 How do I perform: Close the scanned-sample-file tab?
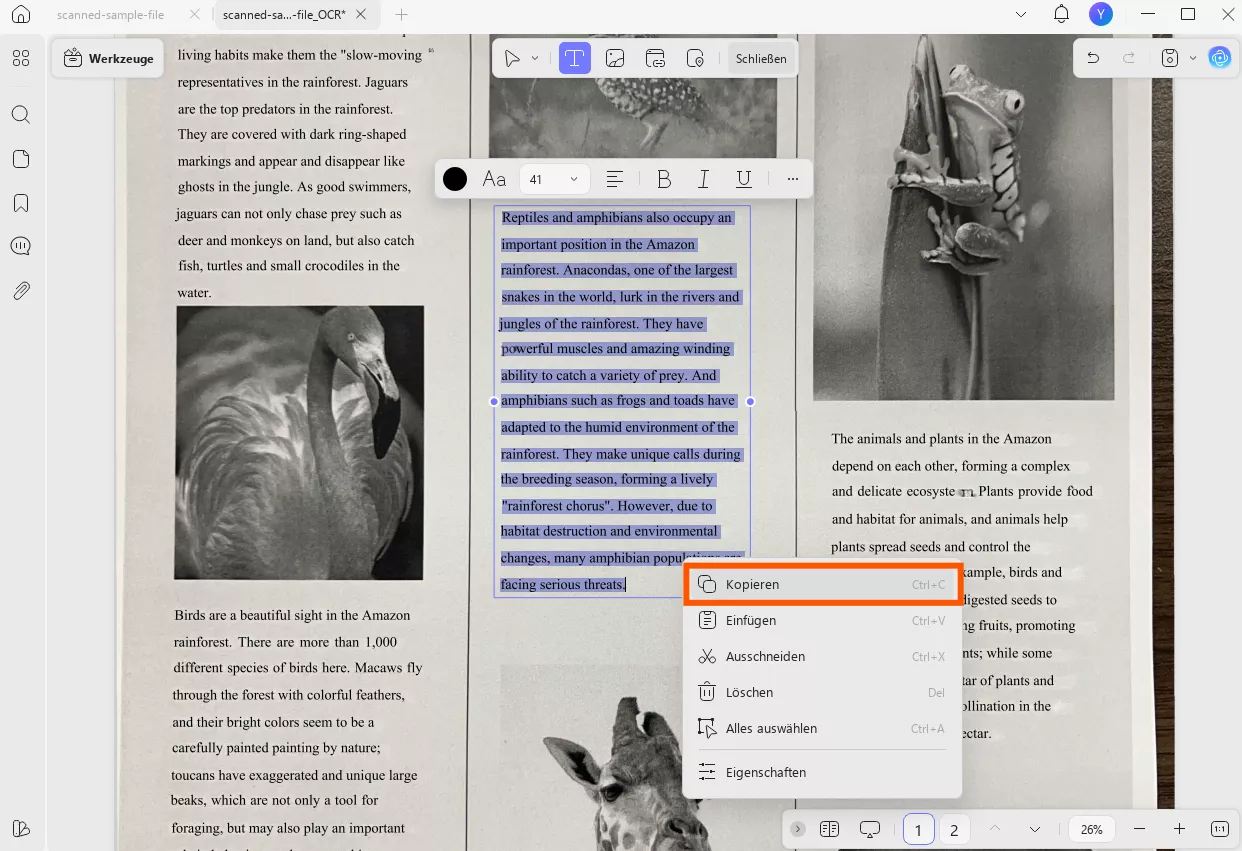pos(193,15)
